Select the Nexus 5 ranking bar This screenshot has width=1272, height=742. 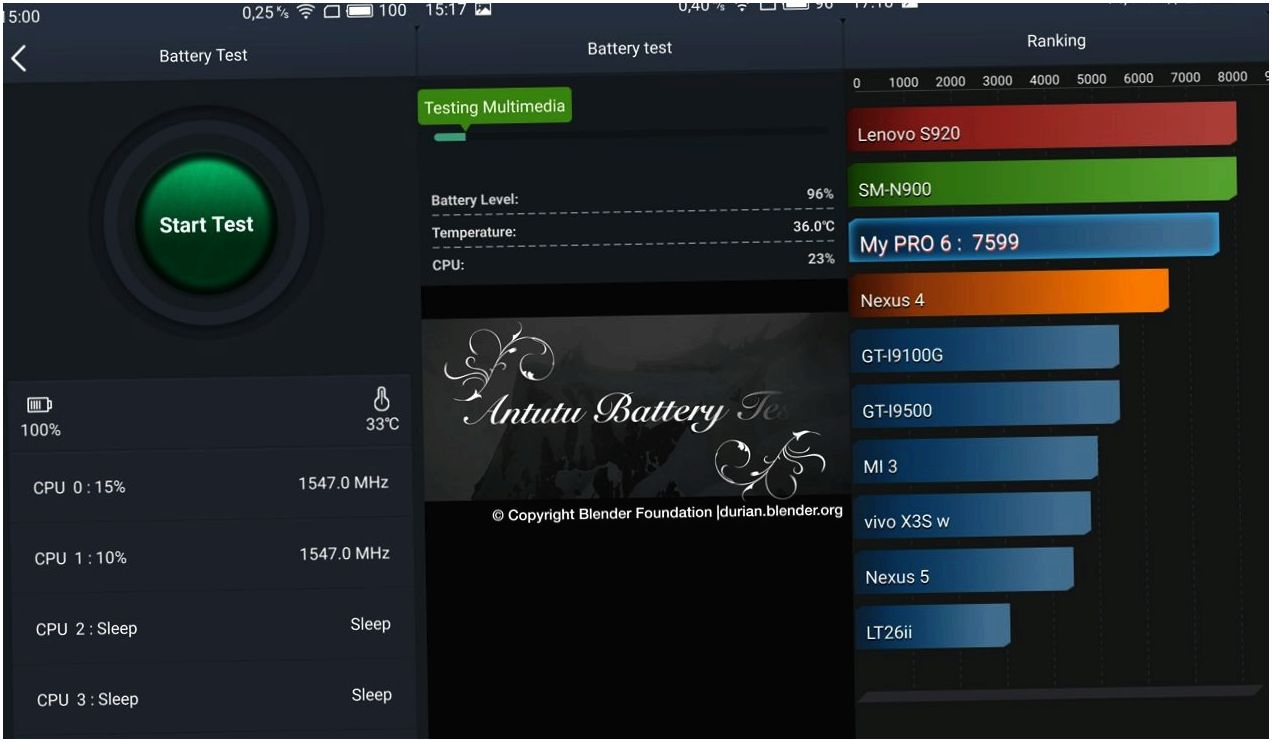click(964, 572)
